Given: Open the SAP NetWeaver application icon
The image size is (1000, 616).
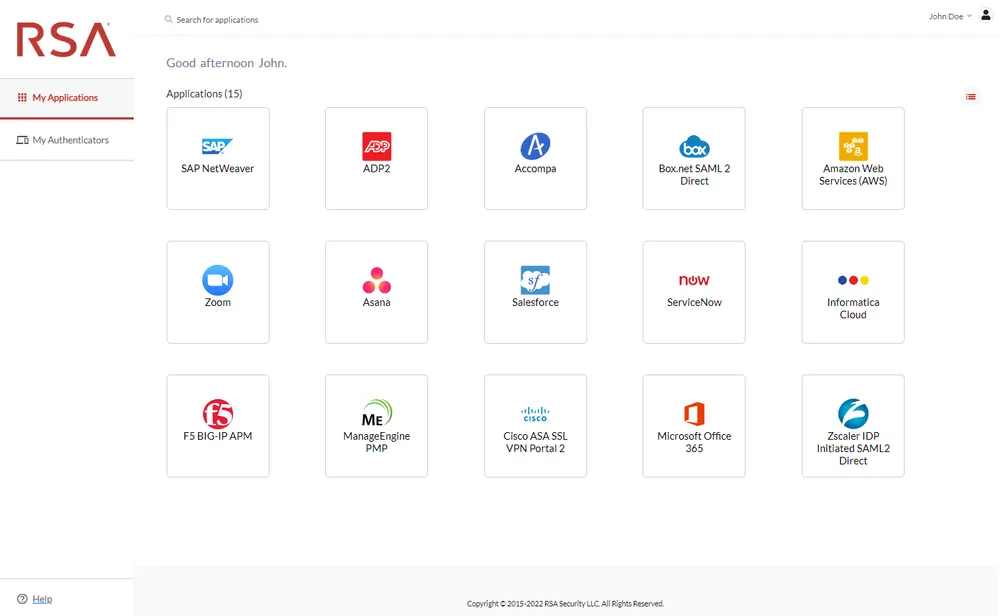Looking at the screenshot, I should click(x=217, y=146).
